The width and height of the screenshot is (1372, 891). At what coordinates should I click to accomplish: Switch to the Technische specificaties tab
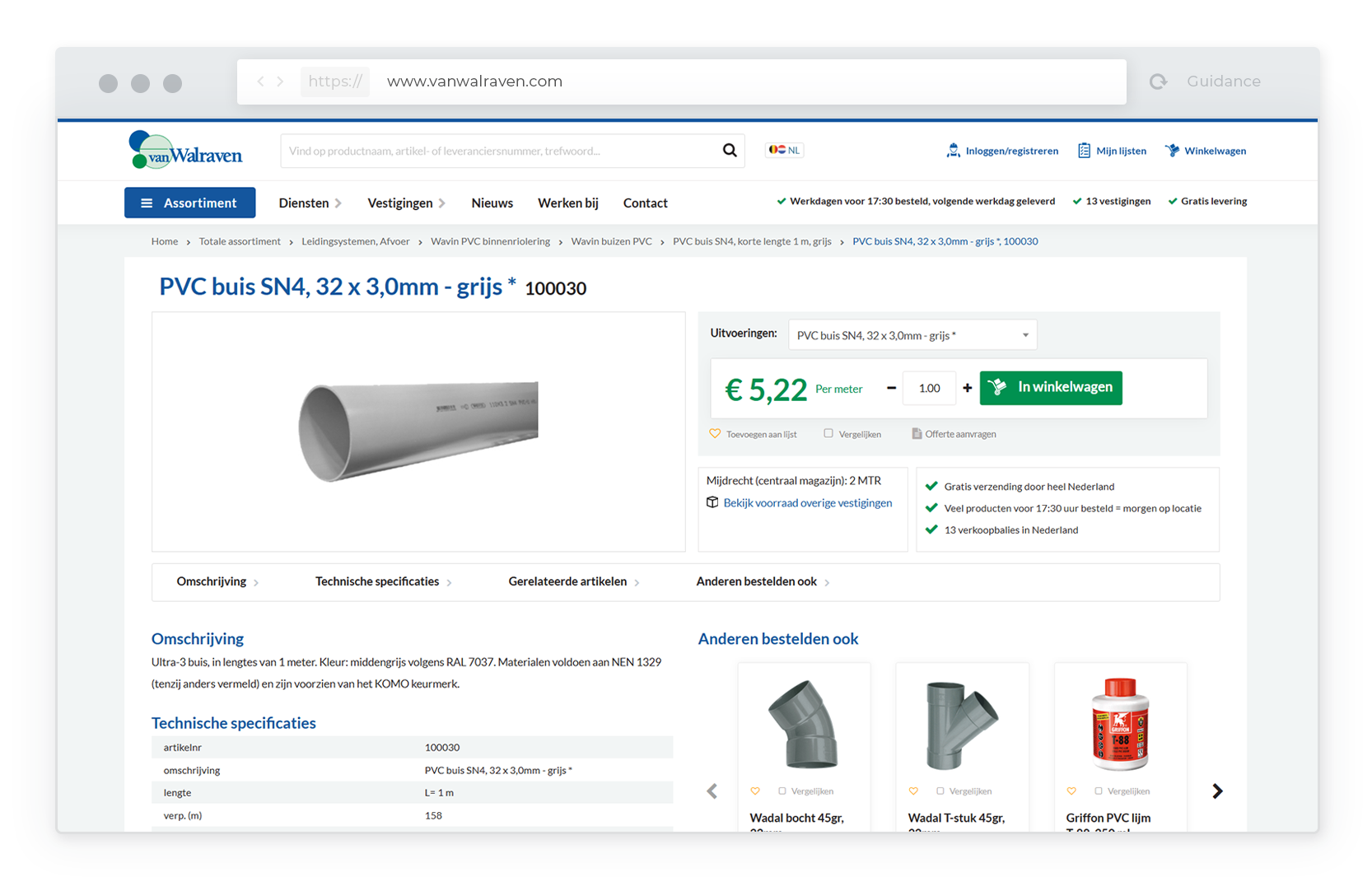(x=377, y=581)
